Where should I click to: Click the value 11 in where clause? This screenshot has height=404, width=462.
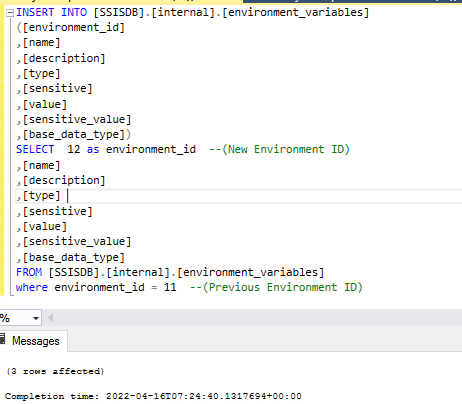coord(170,287)
